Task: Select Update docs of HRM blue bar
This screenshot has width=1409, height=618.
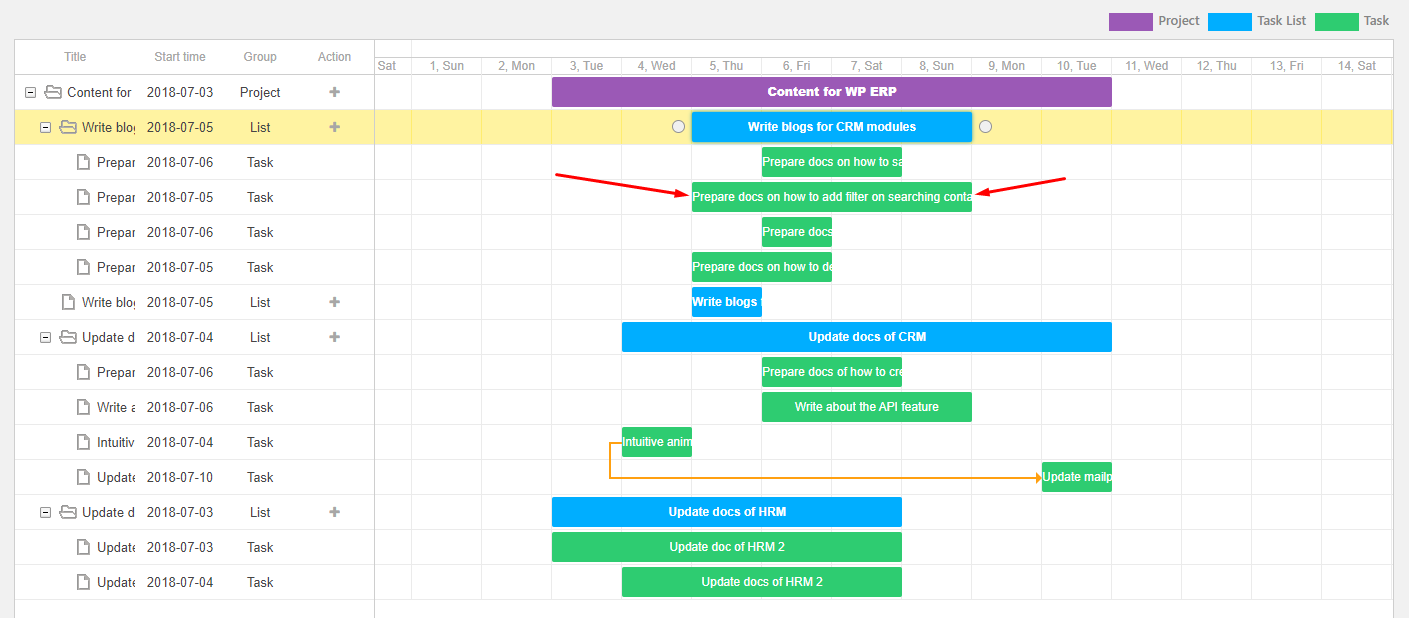Action: tap(727, 512)
